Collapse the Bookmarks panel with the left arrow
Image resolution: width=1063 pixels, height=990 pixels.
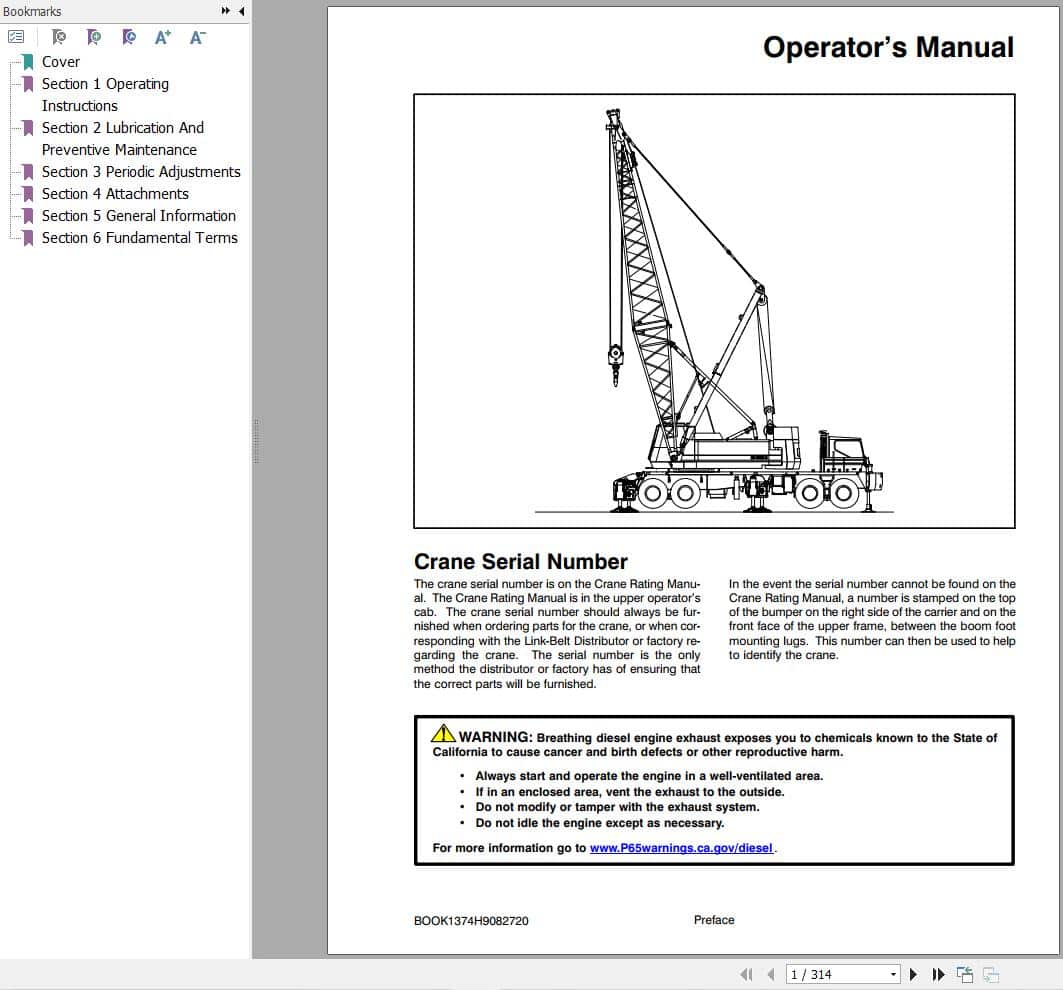coord(239,11)
